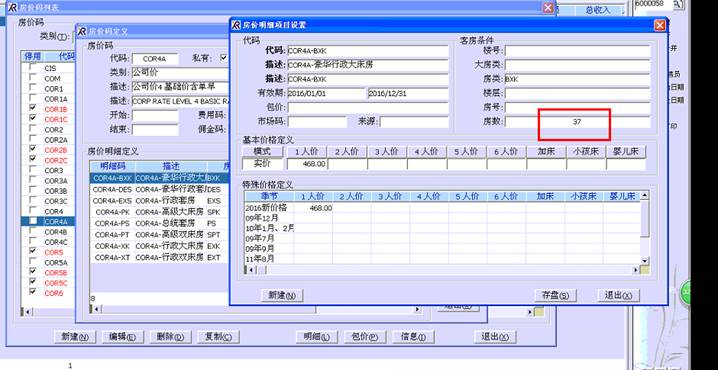The width and height of the screenshot is (718, 370).
Task: Click the 结束 field in 房价码定义
Action: pyautogui.click(x=155, y=130)
